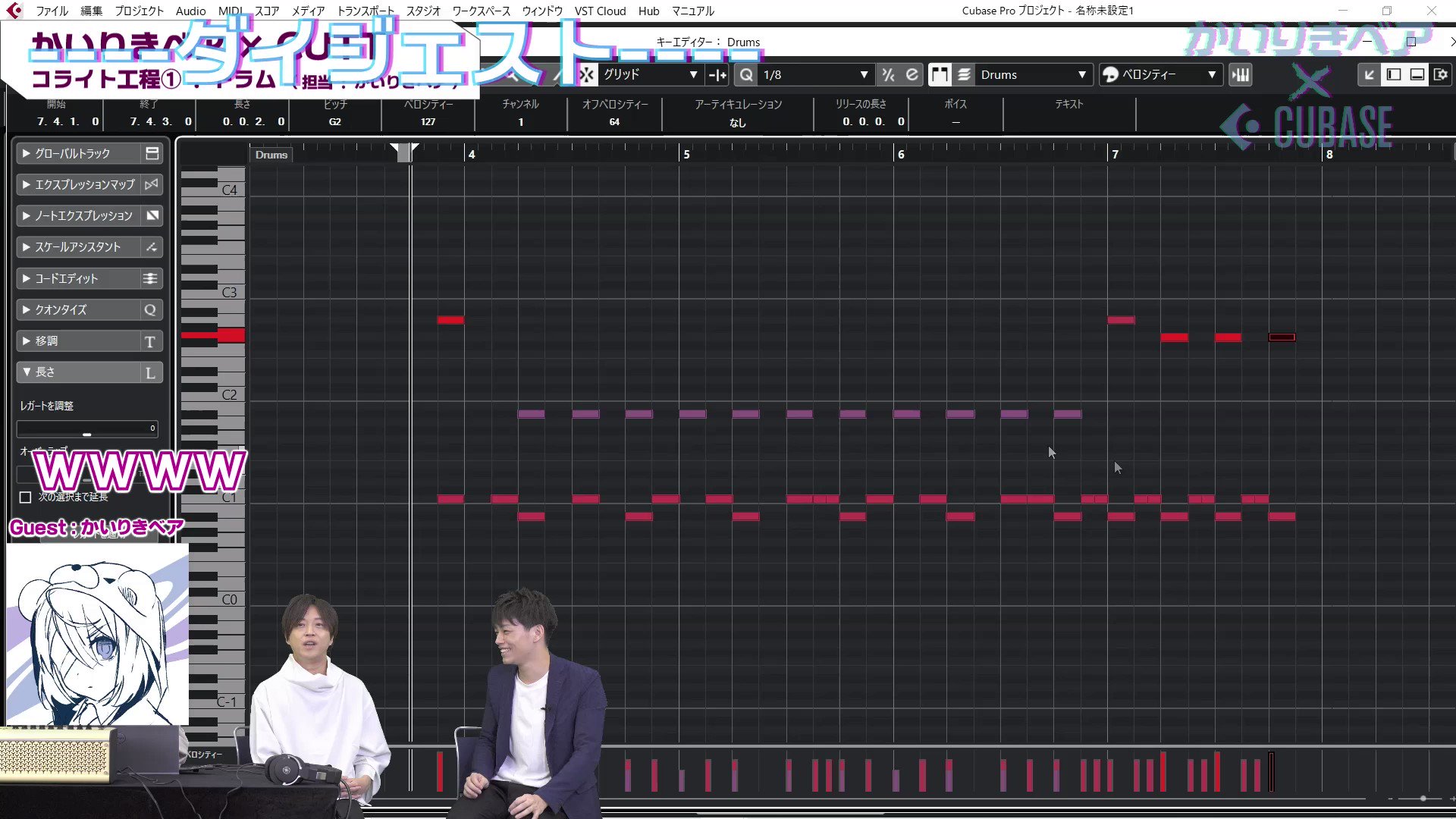Click the ベロシティー value 127
This screenshot has width=1456, height=819.
[428, 121]
